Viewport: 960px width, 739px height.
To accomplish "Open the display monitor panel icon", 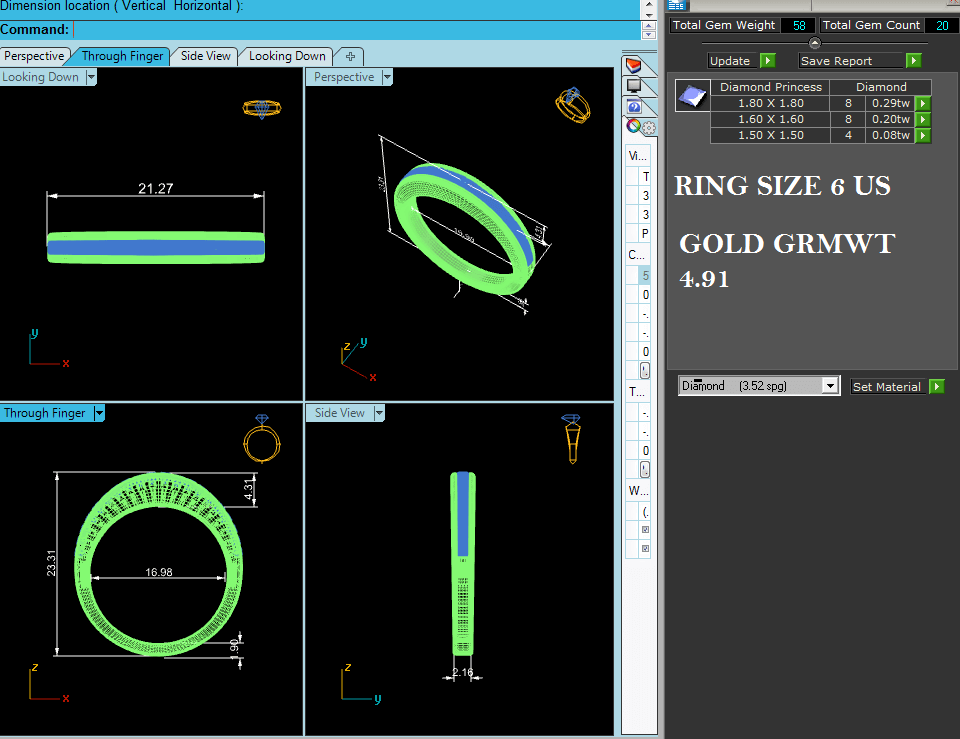I will pyautogui.click(x=633, y=86).
